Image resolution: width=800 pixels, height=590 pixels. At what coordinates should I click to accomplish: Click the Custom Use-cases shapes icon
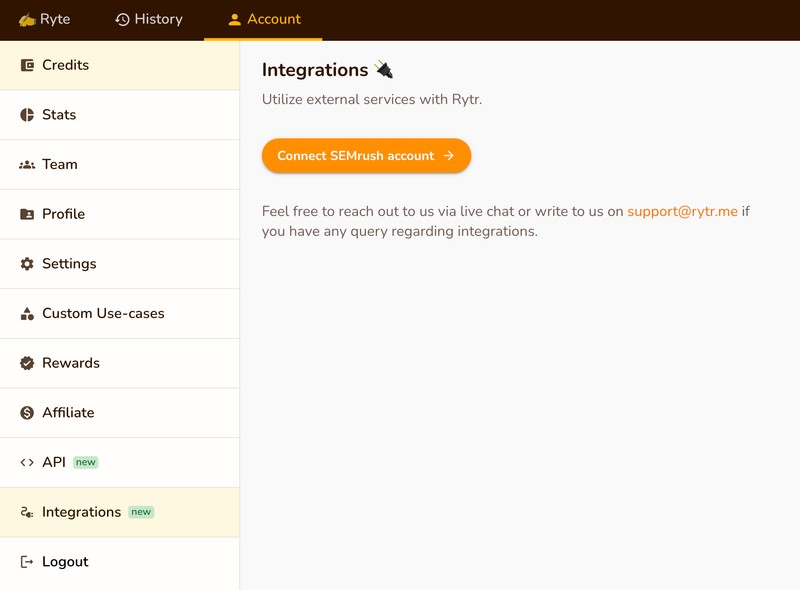tap(27, 314)
